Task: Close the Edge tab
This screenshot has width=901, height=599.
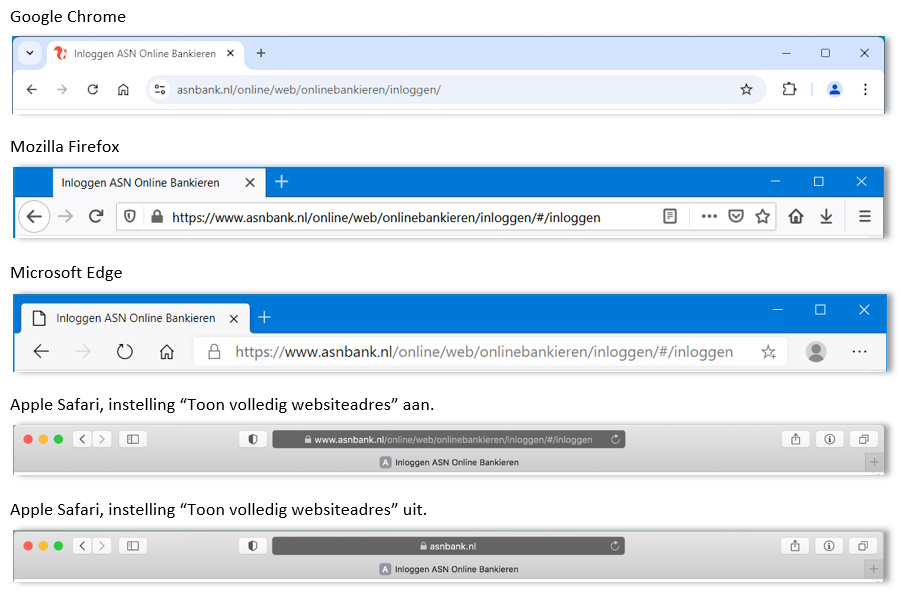Action: tap(234, 318)
